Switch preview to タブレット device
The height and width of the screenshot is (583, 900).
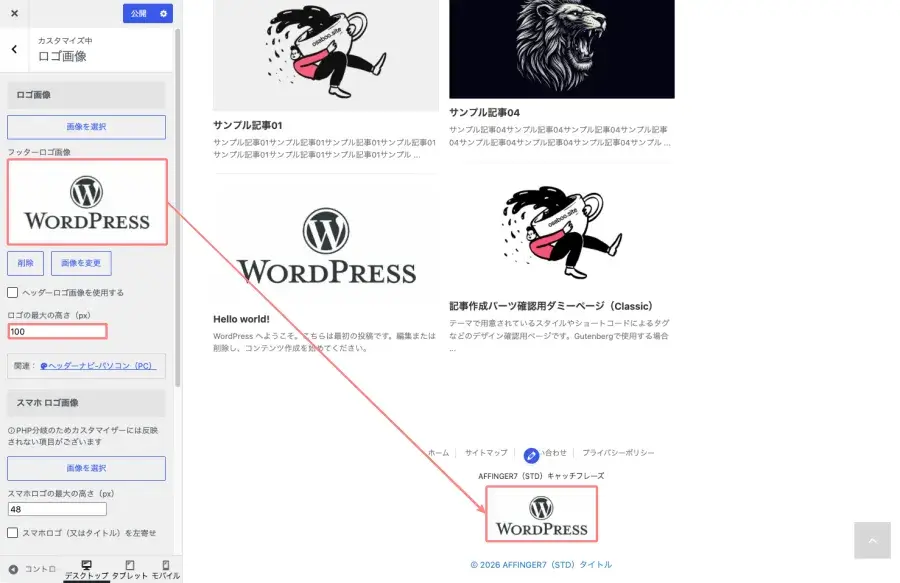pos(130,570)
